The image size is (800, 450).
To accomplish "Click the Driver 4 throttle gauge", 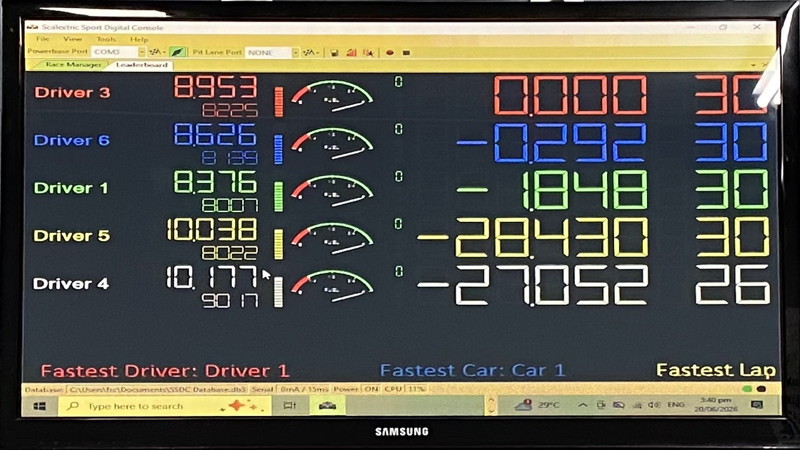I will click(x=332, y=286).
